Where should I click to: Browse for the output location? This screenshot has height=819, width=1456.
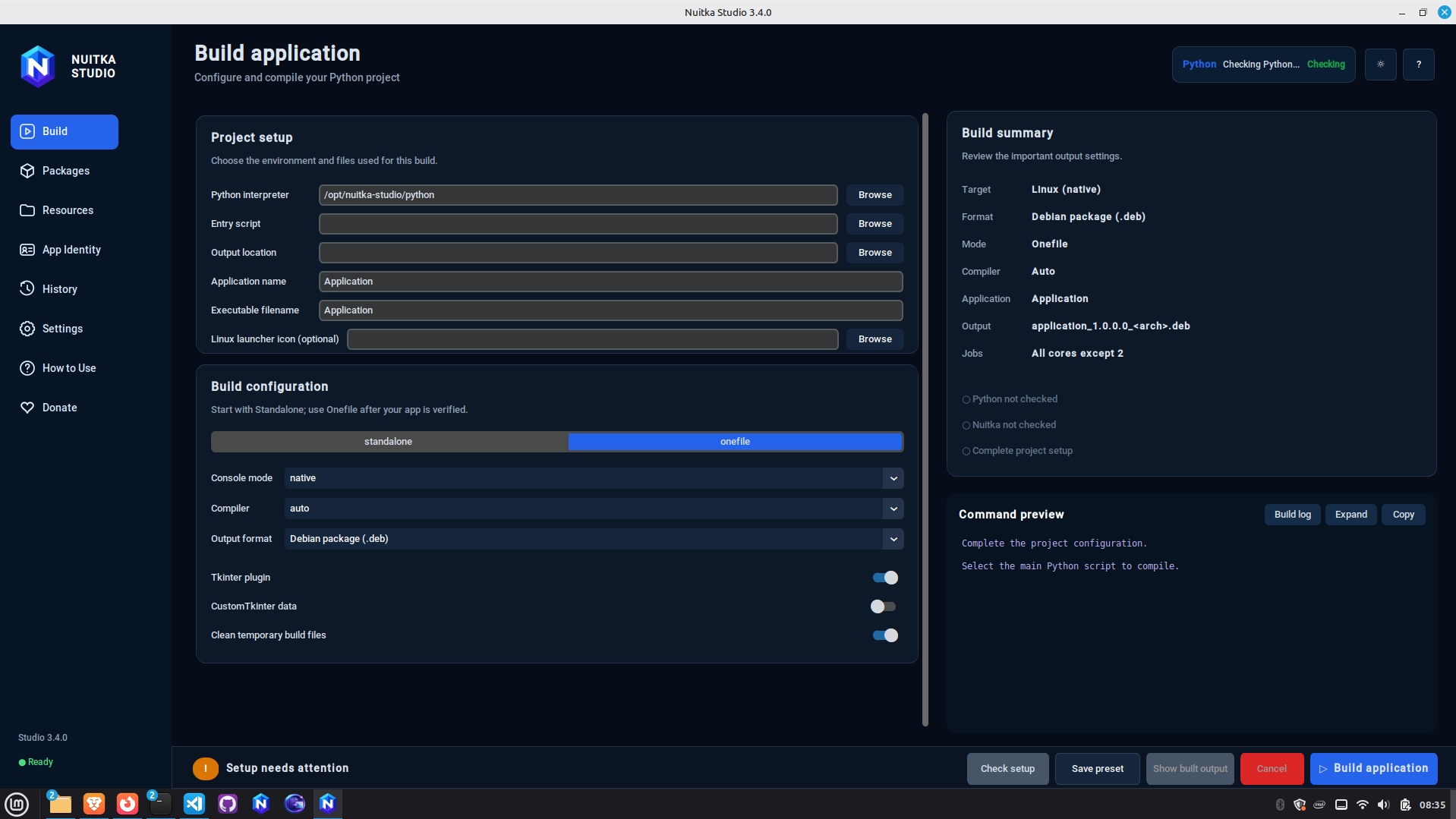[x=875, y=253]
